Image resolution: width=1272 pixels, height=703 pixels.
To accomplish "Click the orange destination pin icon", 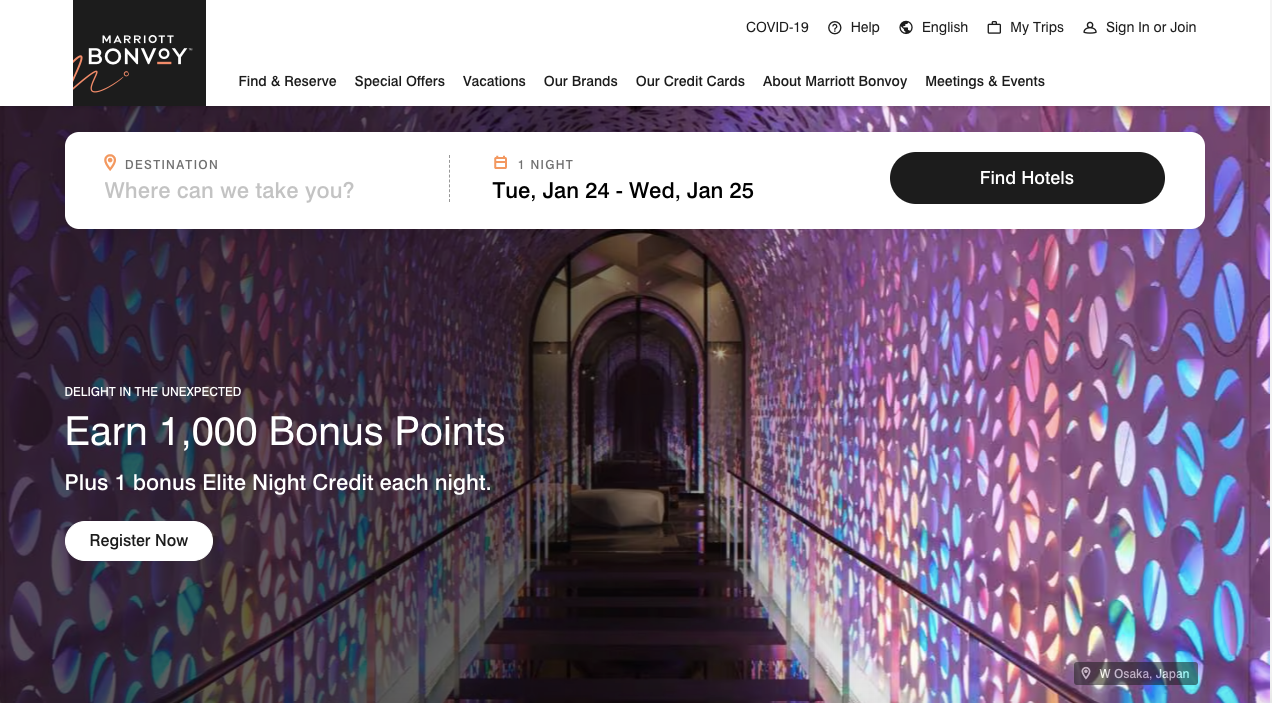I will pyautogui.click(x=110, y=163).
